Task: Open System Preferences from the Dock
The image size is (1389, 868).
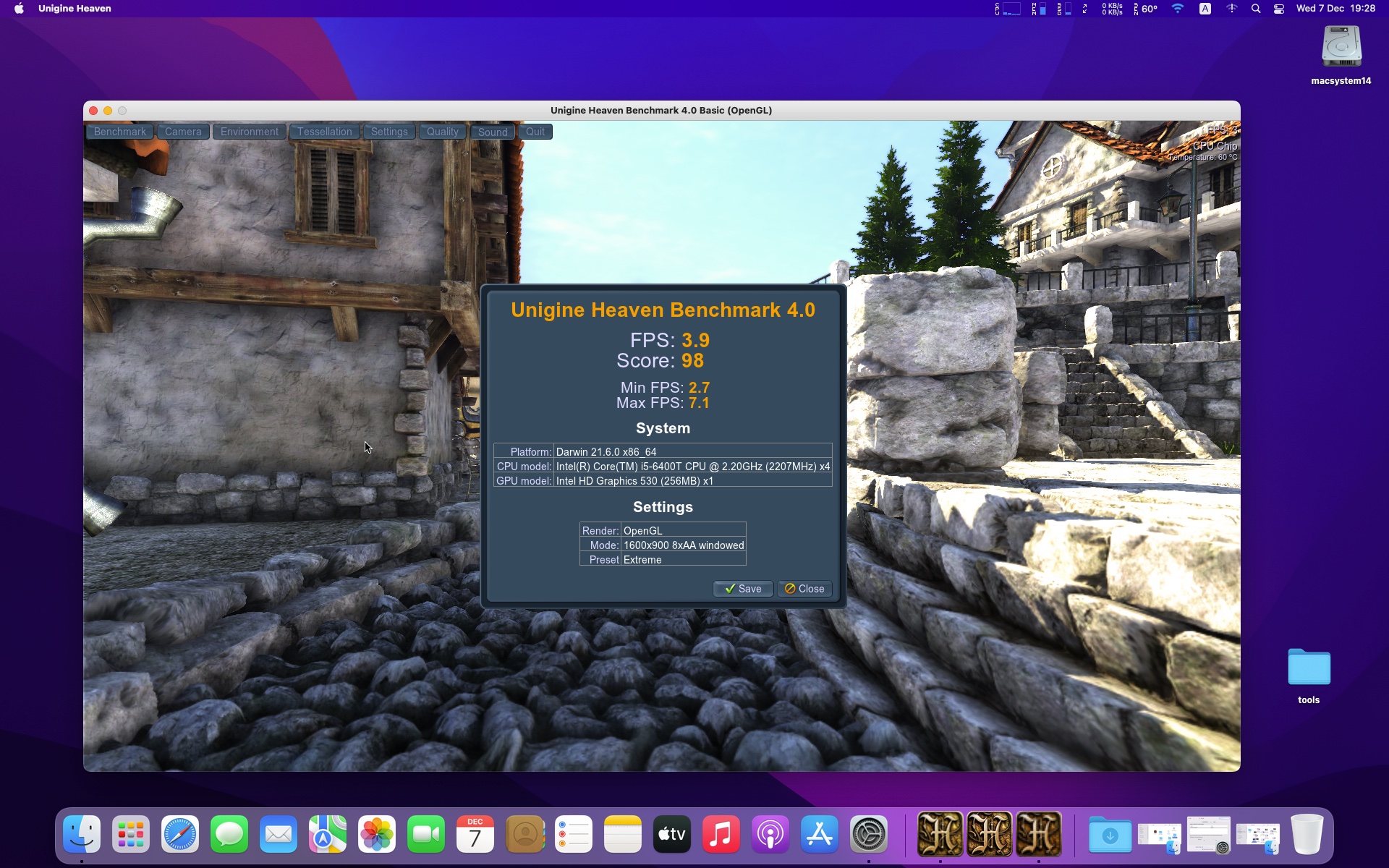Action: tap(868, 835)
